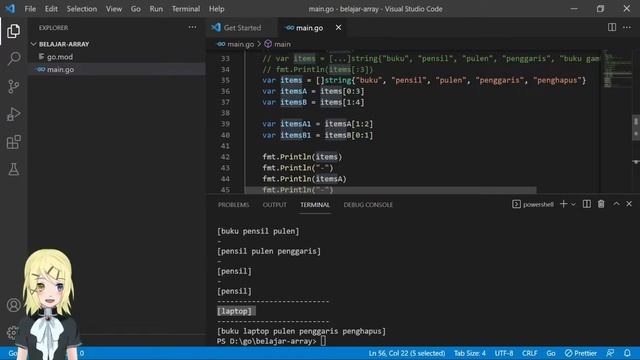The width and height of the screenshot is (640, 360).
Task: Click line number 35 in the gutter
Action: (x=225, y=80)
